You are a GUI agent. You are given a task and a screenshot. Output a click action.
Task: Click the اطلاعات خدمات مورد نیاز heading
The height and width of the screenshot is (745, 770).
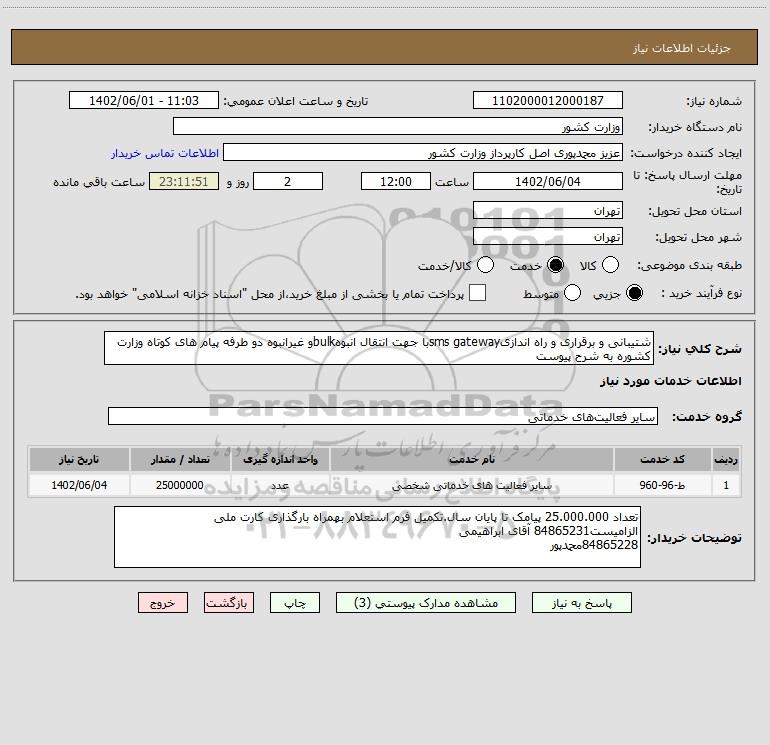[x=670, y=381]
